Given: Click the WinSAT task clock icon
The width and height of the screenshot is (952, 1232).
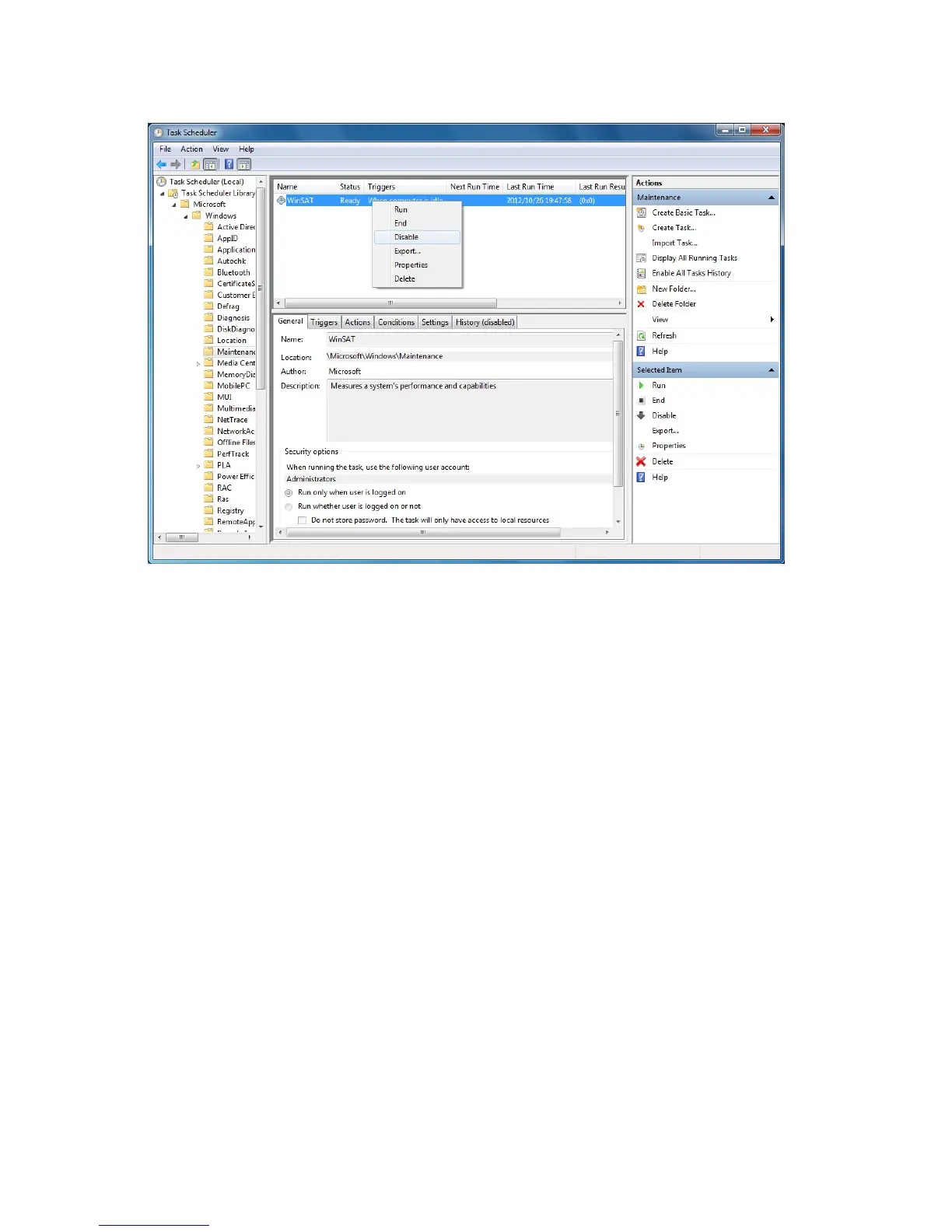Looking at the screenshot, I should click(x=282, y=200).
